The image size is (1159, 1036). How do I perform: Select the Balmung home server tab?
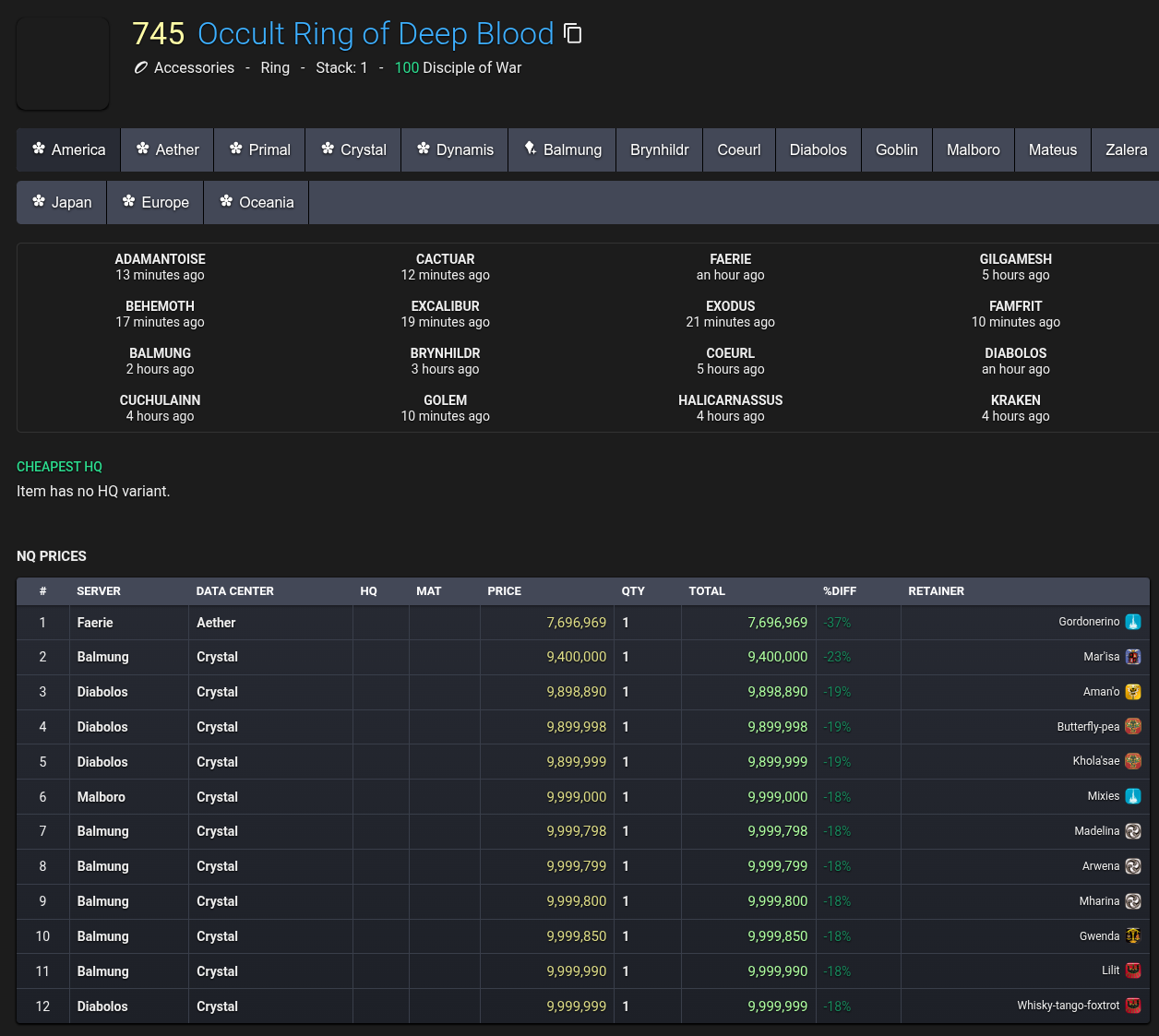tap(563, 149)
